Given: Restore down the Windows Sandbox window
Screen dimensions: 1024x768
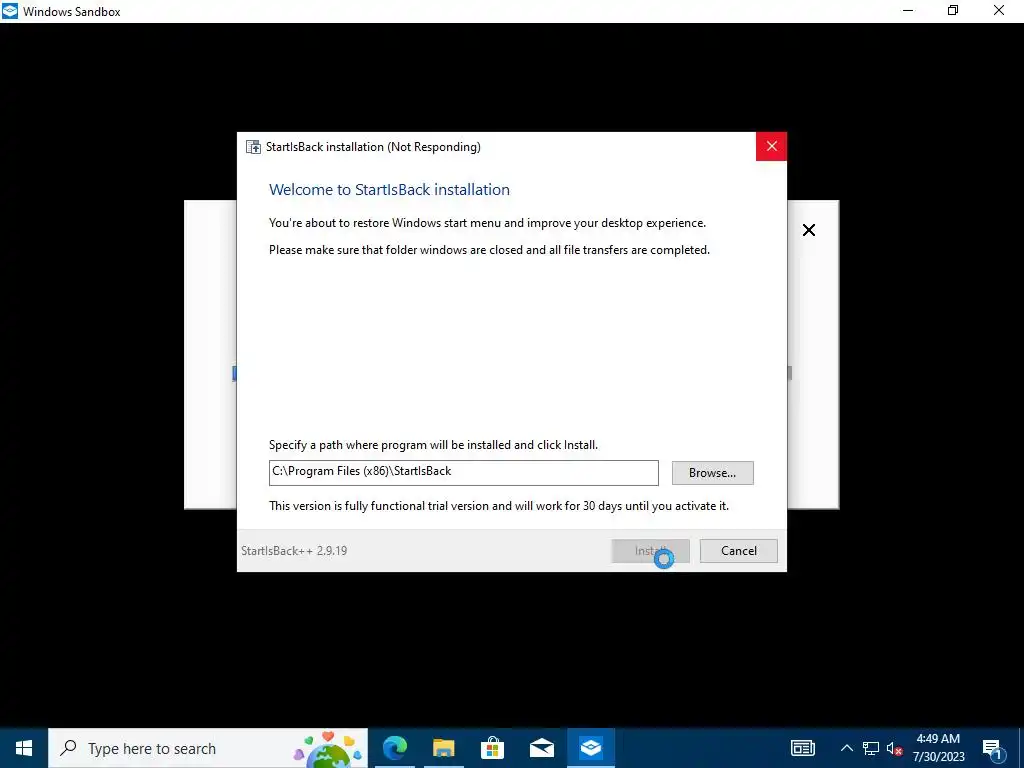Looking at the screenshot, I should tap(953, 11).
